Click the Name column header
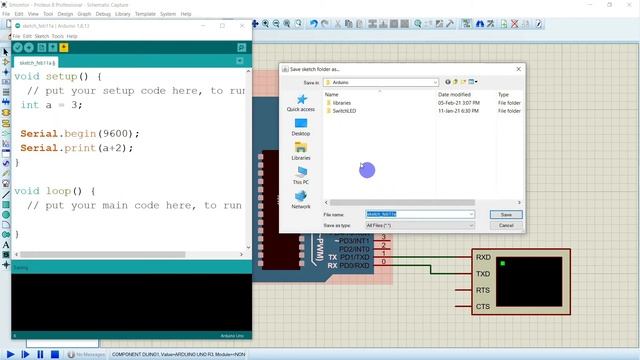 pyautogui.click(x=331, y=94)
